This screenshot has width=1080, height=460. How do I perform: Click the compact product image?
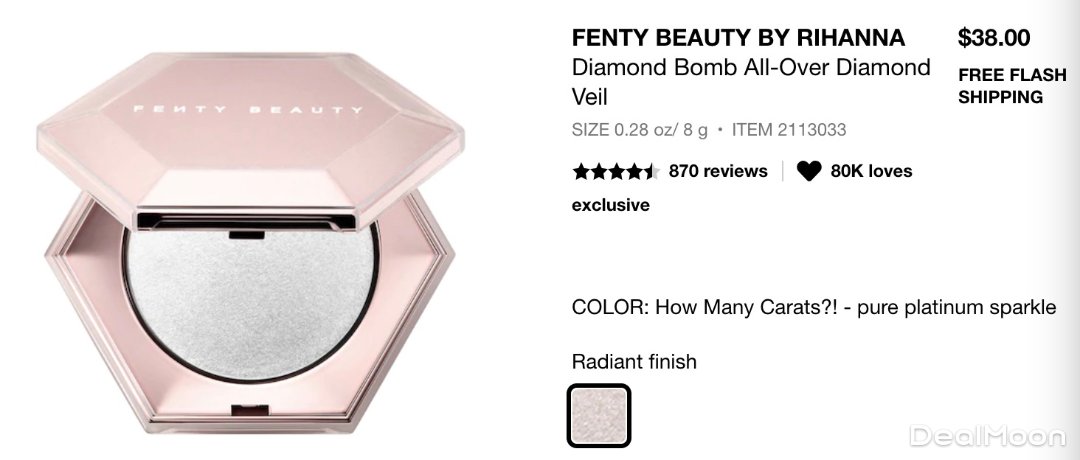(249, 241)
